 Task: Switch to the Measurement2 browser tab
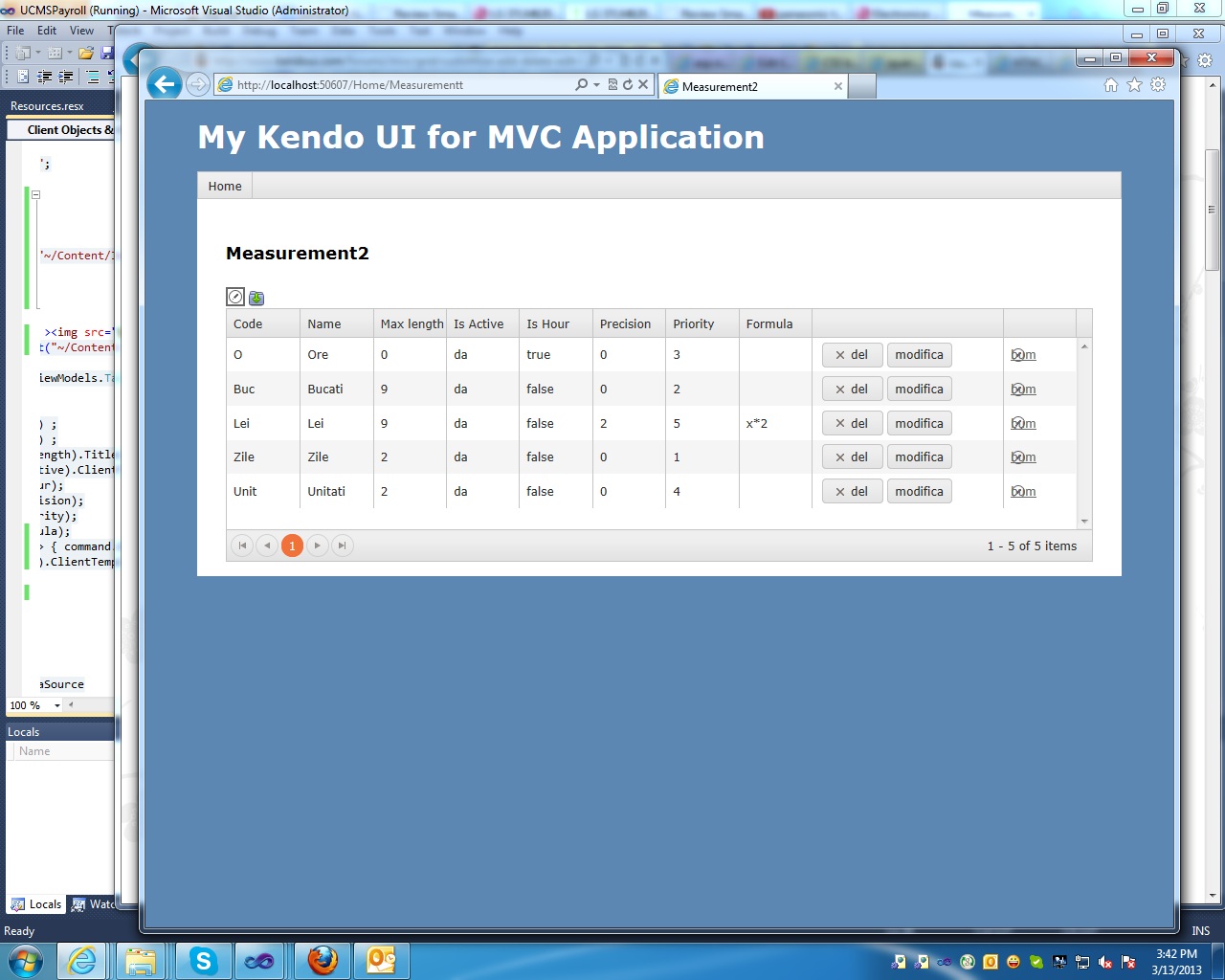(x=753, y=86)
